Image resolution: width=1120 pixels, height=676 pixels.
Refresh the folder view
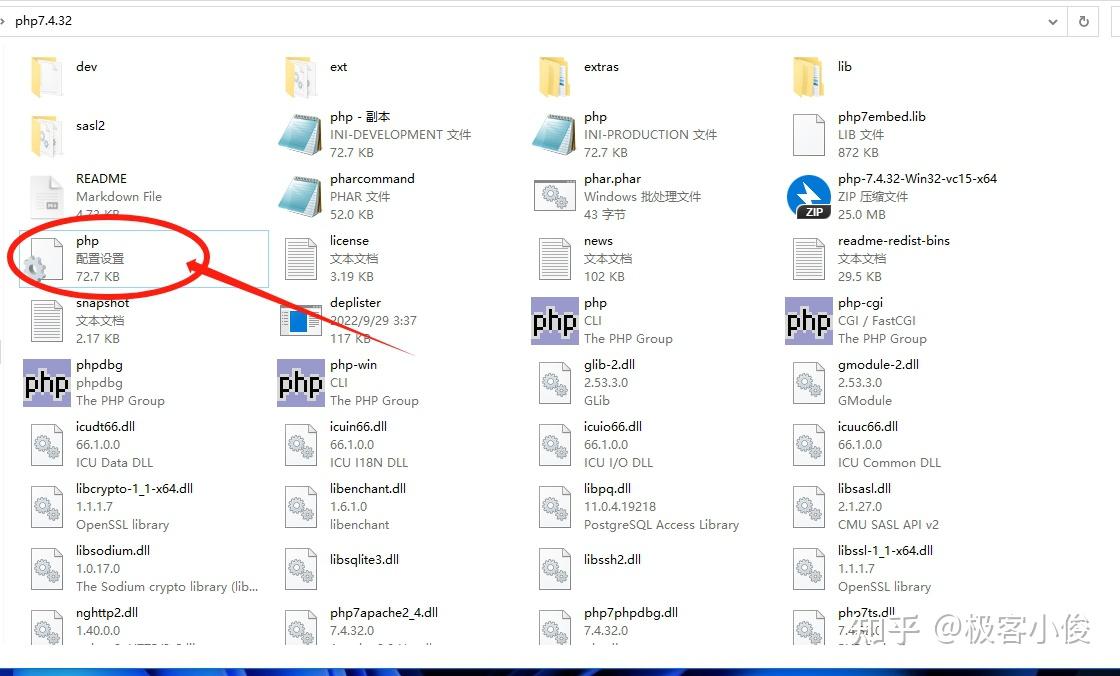click(1084, 20)
